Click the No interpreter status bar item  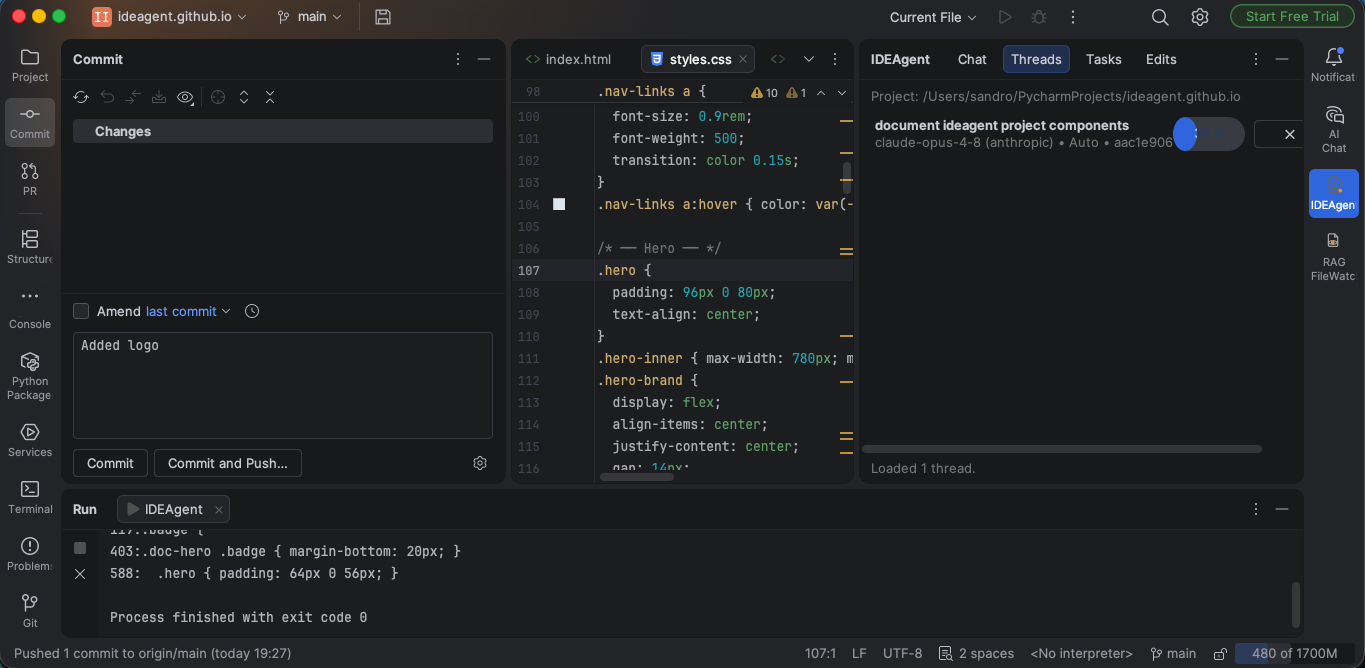[1081, 653]
